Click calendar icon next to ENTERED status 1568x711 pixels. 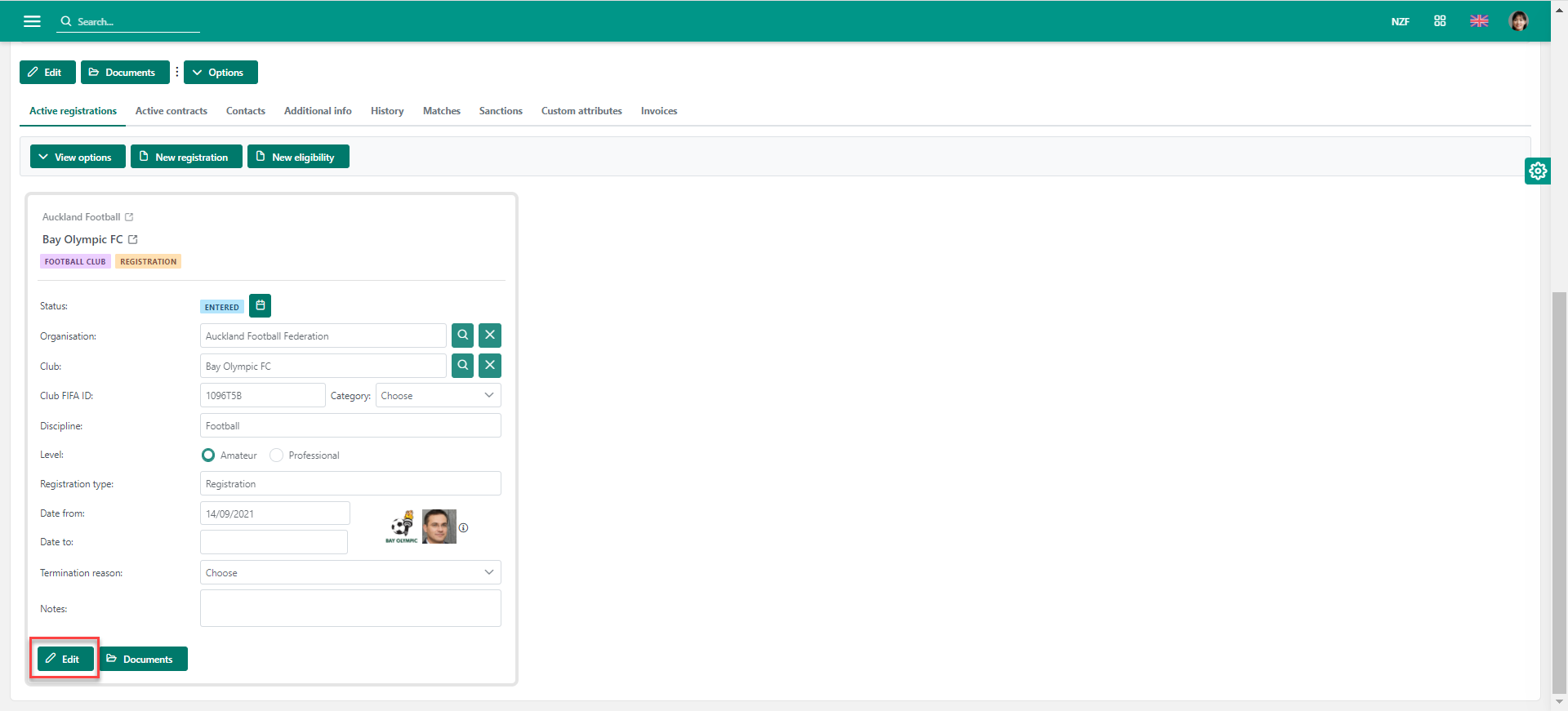[260, 306]
